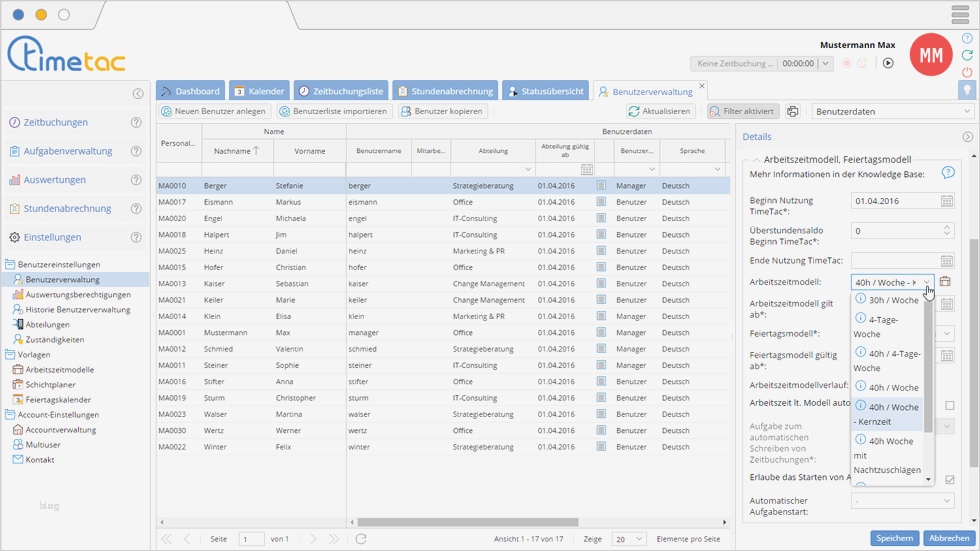Click the Seite page number field
The height and width of the screenshot is (551, 980).
click(x=251, y=539)
